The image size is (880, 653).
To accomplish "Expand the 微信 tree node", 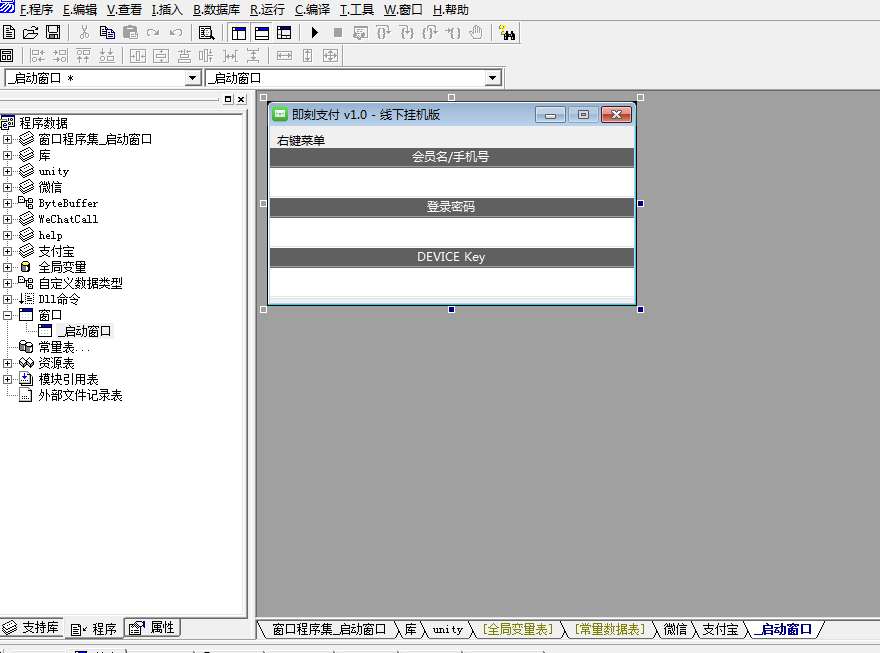I will [x=8, y=187].
